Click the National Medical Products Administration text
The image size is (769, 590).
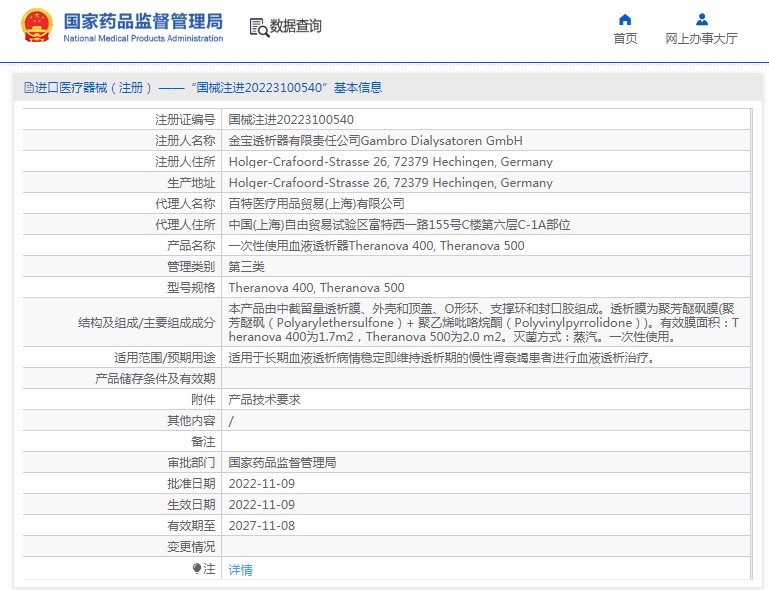click(143, 38)
